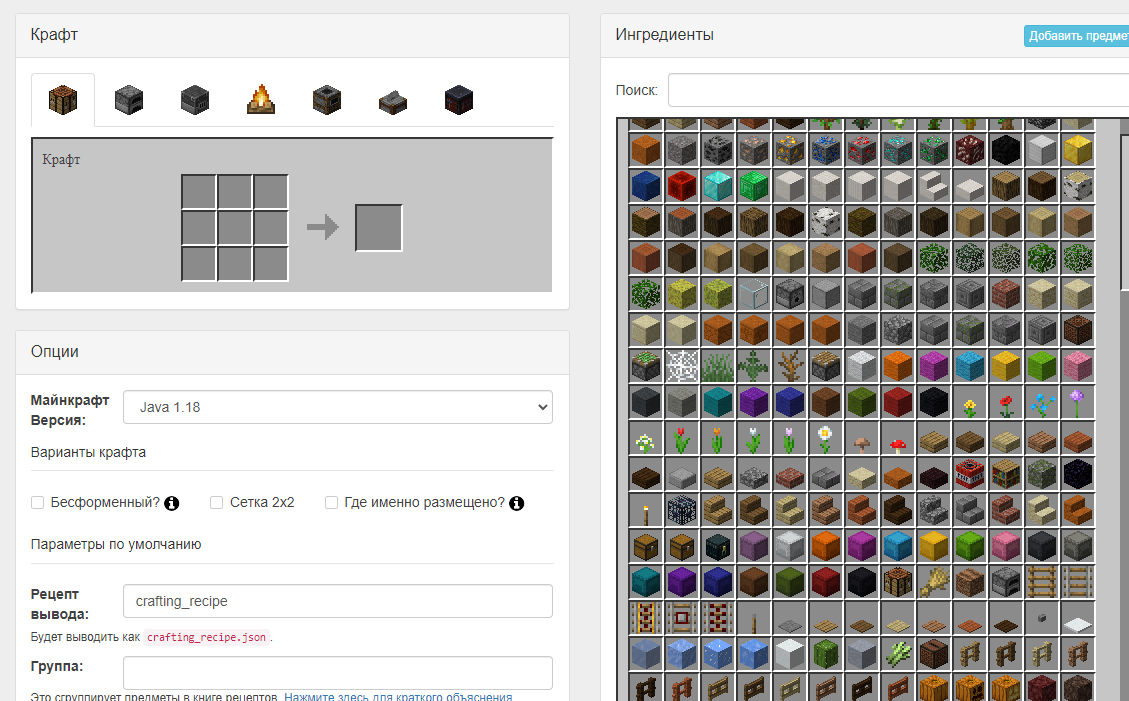The image size is (1129, 701).
Task: Click the Добавить предмет button
Action: click(1077, 36)
